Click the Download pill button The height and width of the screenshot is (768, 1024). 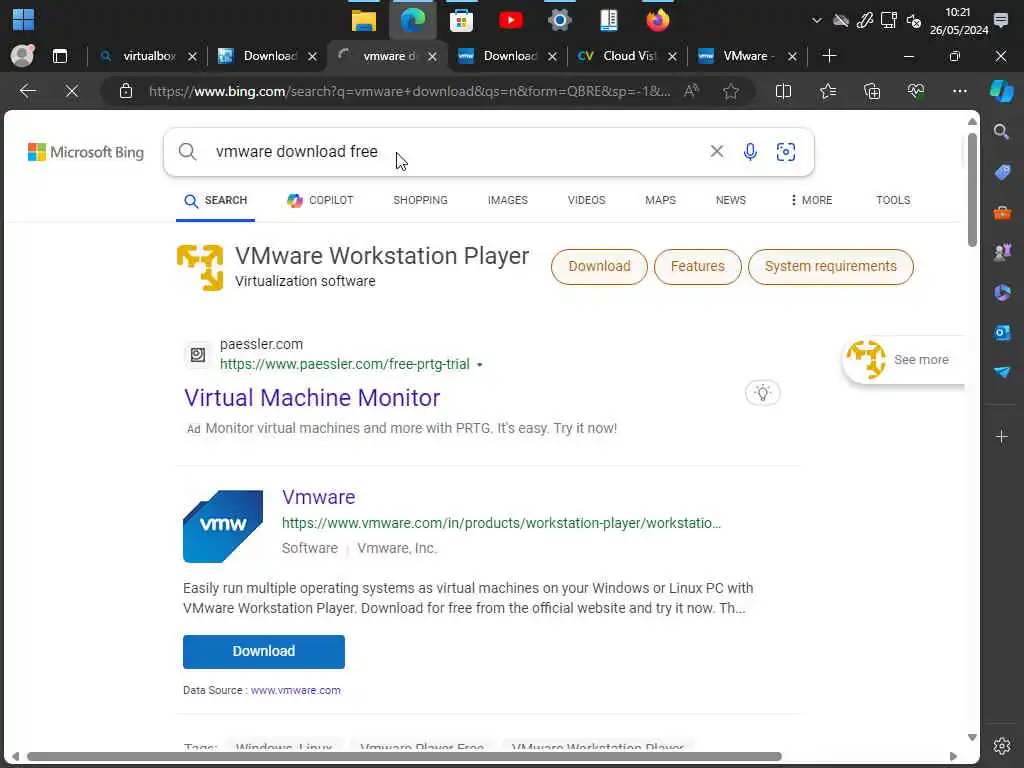[x=599, y=266]
